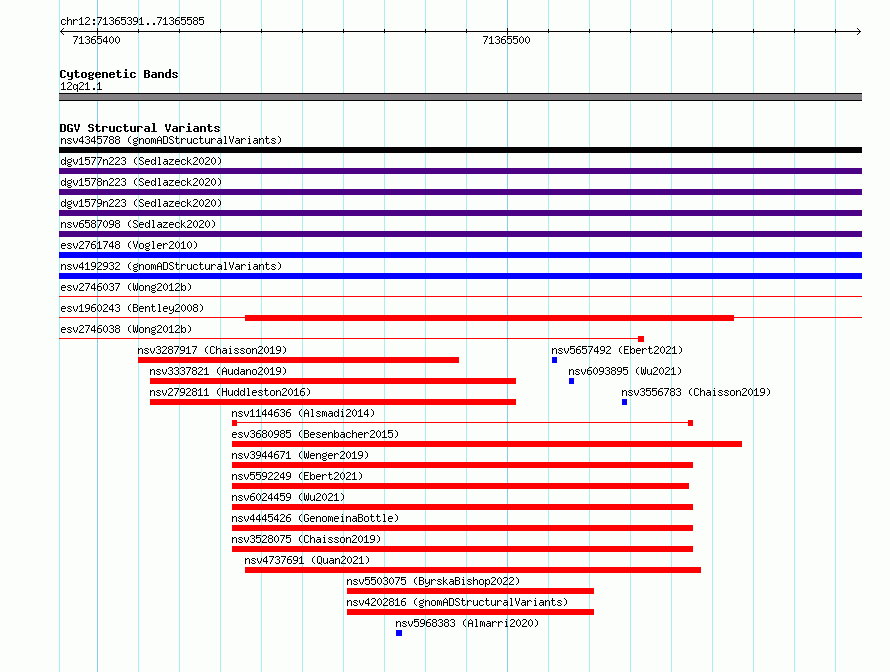The width and height of the screenshot is (890, 672).
Task: Click blue square marker under nsv3556783
Action: [x=624, y=402]
